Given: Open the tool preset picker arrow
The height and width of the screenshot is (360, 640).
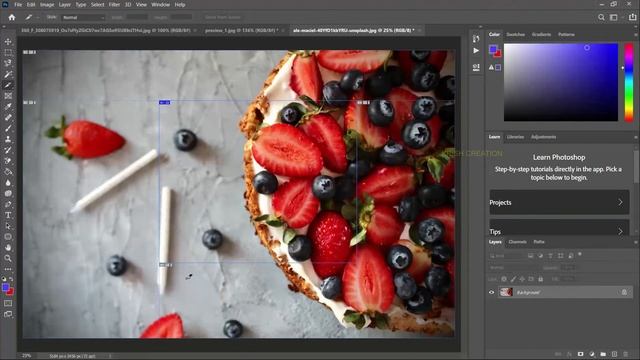Looking at the screenshot, I should 37,18.
